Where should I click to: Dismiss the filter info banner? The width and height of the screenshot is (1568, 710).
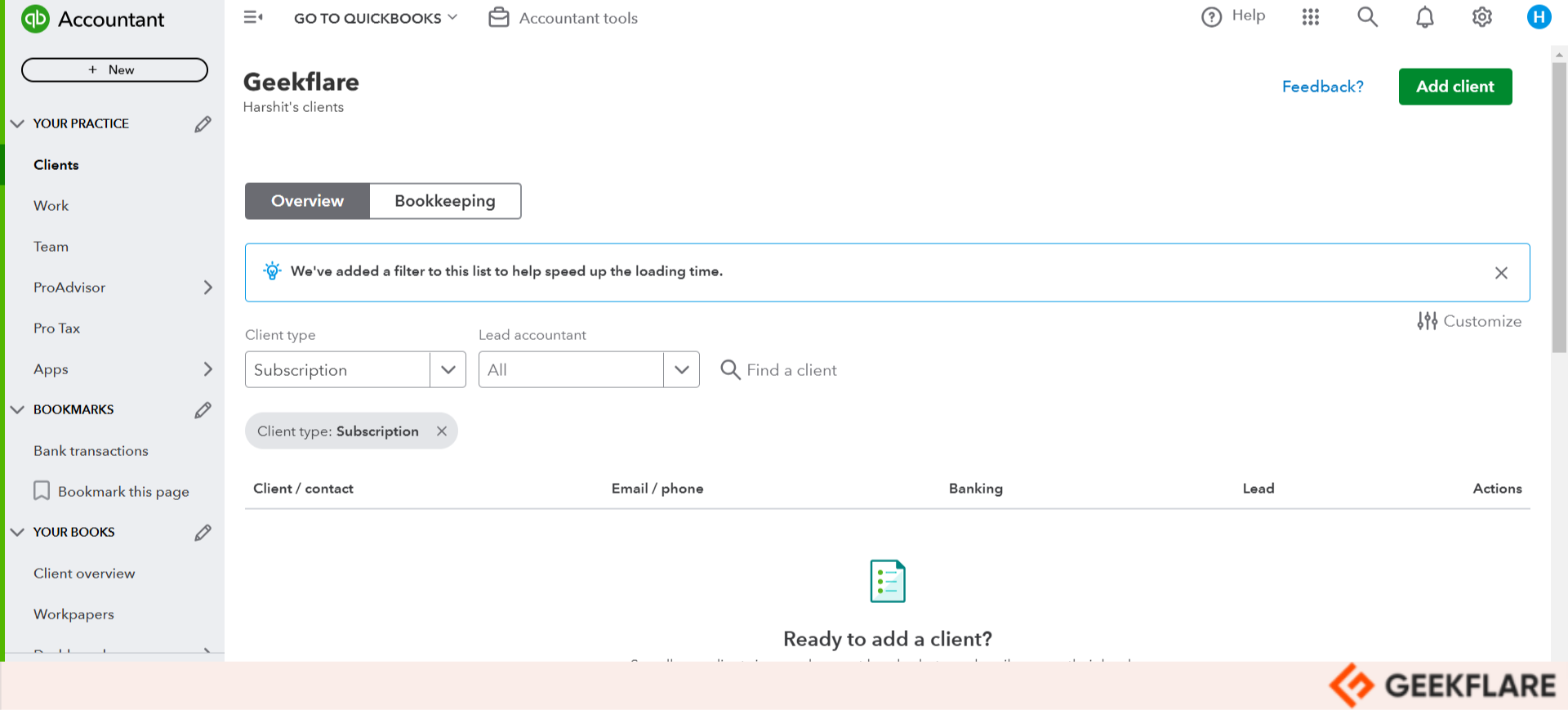pos(1501,273)
